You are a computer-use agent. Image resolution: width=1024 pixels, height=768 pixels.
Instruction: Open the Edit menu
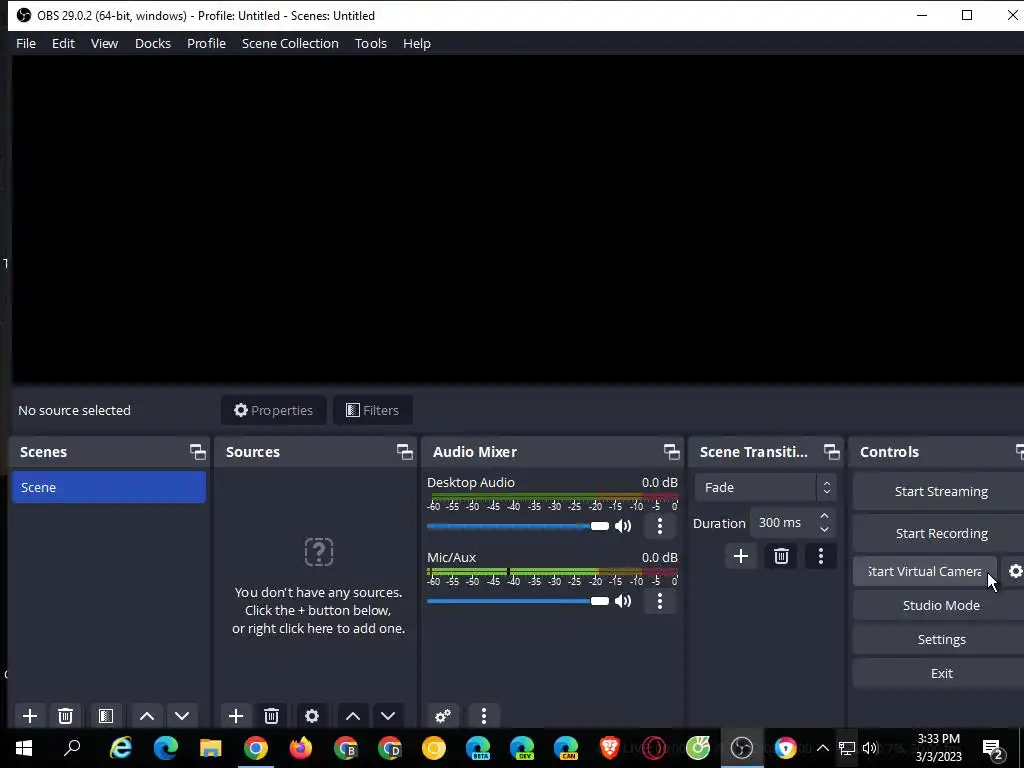(x=63, y=44)
